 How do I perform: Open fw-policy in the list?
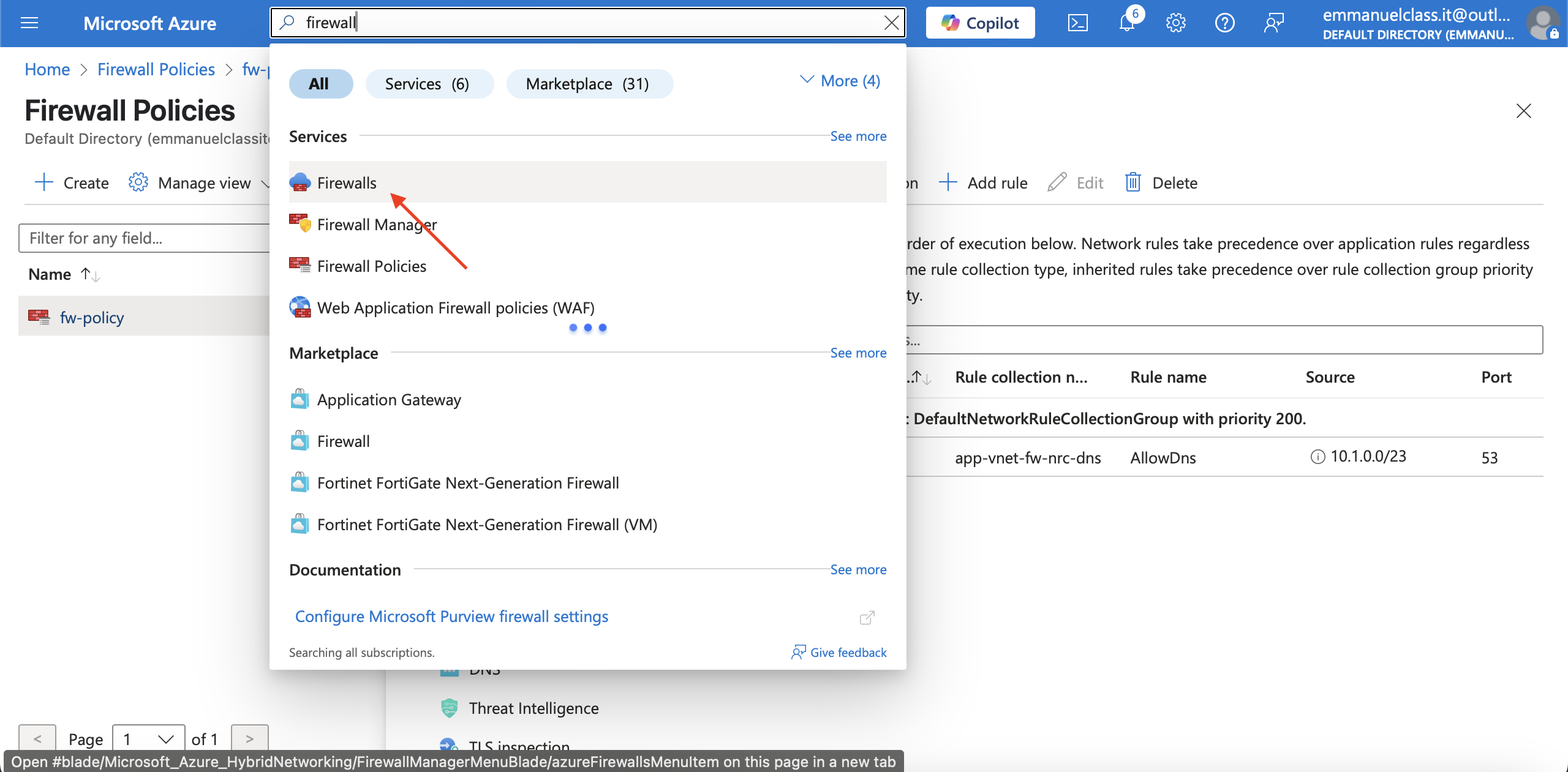[x=92, y=317]
